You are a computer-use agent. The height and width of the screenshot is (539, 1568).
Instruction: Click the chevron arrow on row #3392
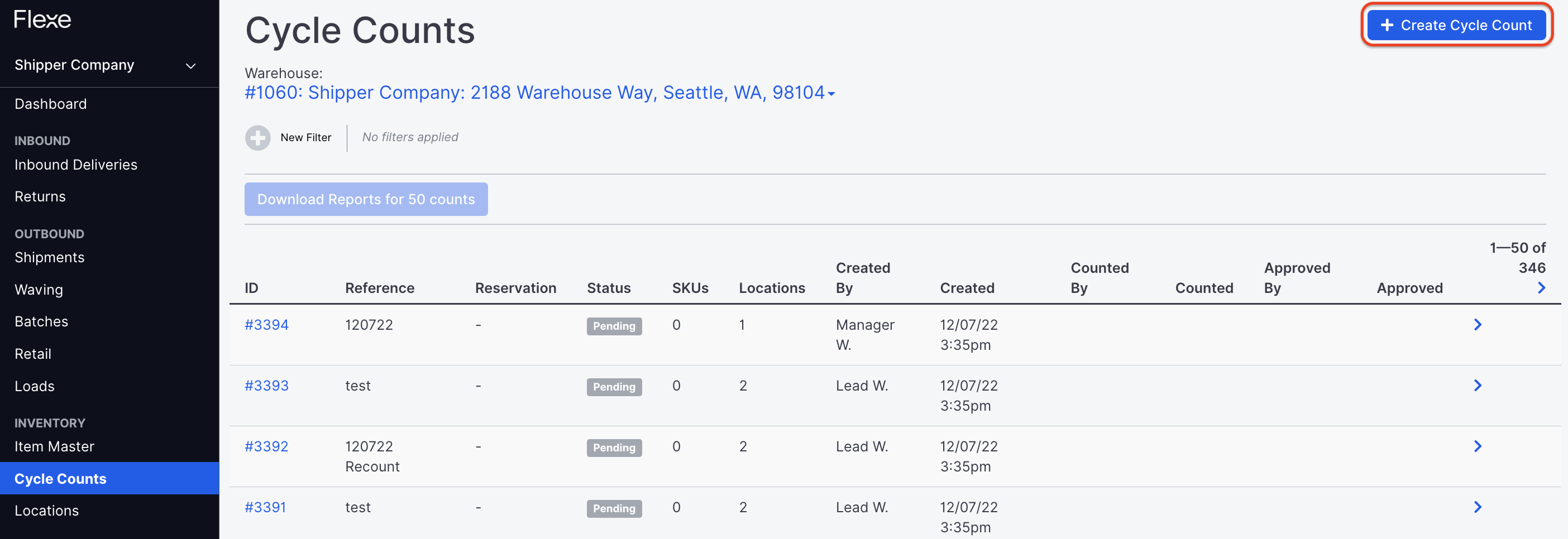click(x=1478, y=446)
